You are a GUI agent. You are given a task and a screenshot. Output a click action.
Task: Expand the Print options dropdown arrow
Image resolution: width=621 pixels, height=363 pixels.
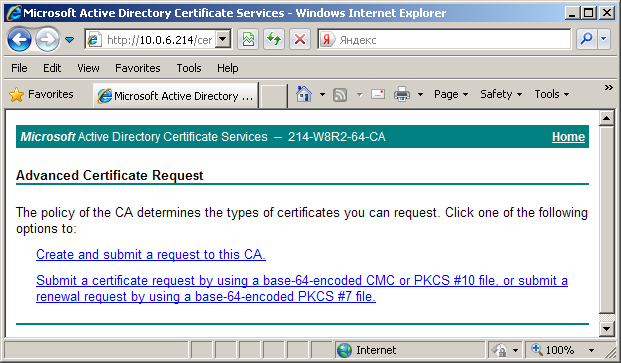point(420,94)
